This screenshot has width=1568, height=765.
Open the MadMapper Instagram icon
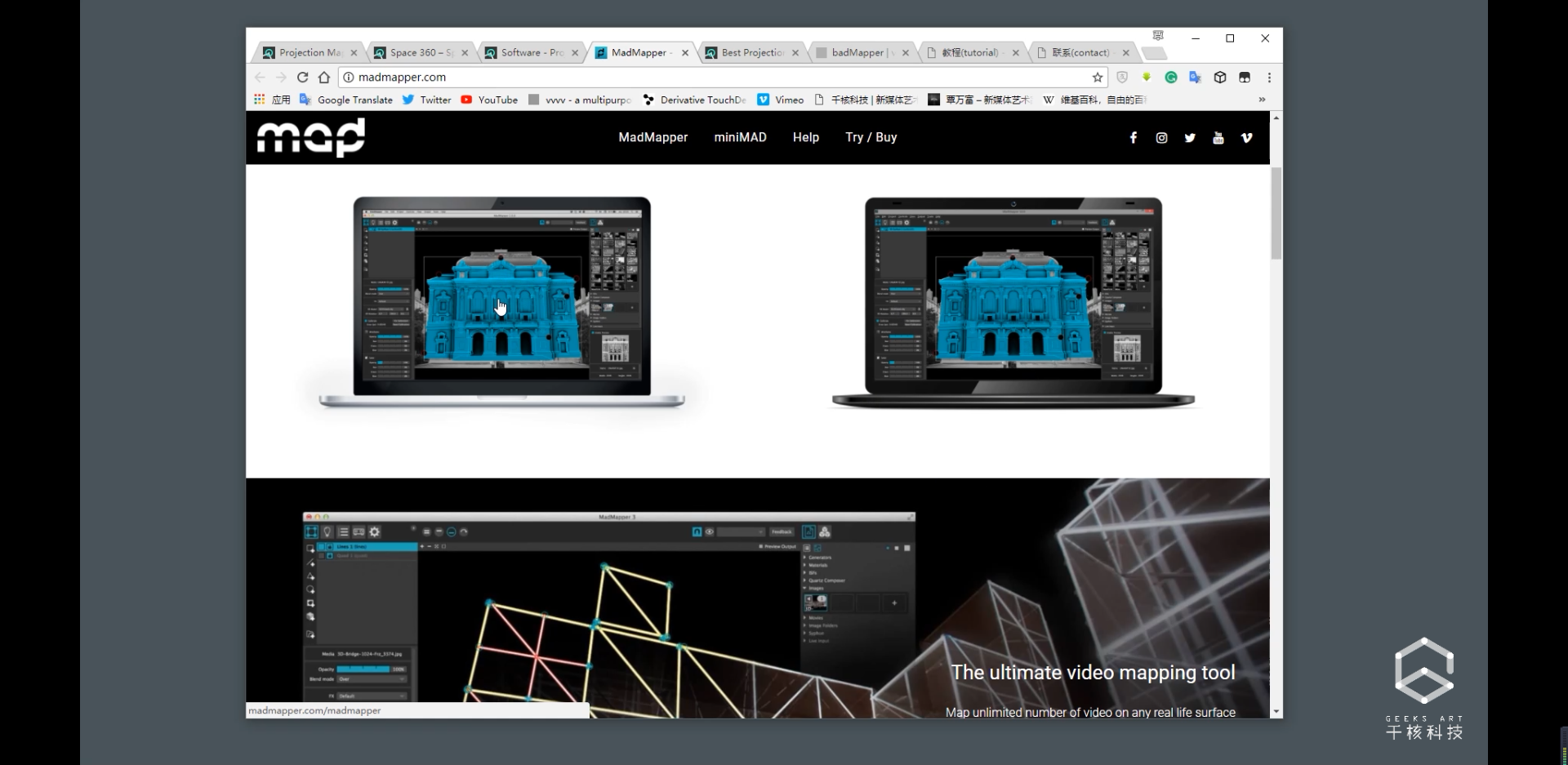(x=1161, y=138)
